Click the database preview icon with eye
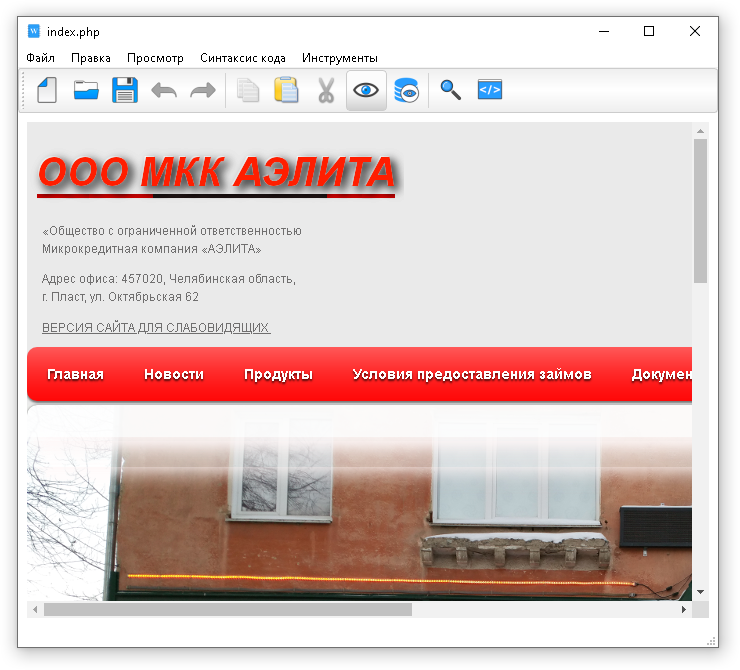 (406, 90)
